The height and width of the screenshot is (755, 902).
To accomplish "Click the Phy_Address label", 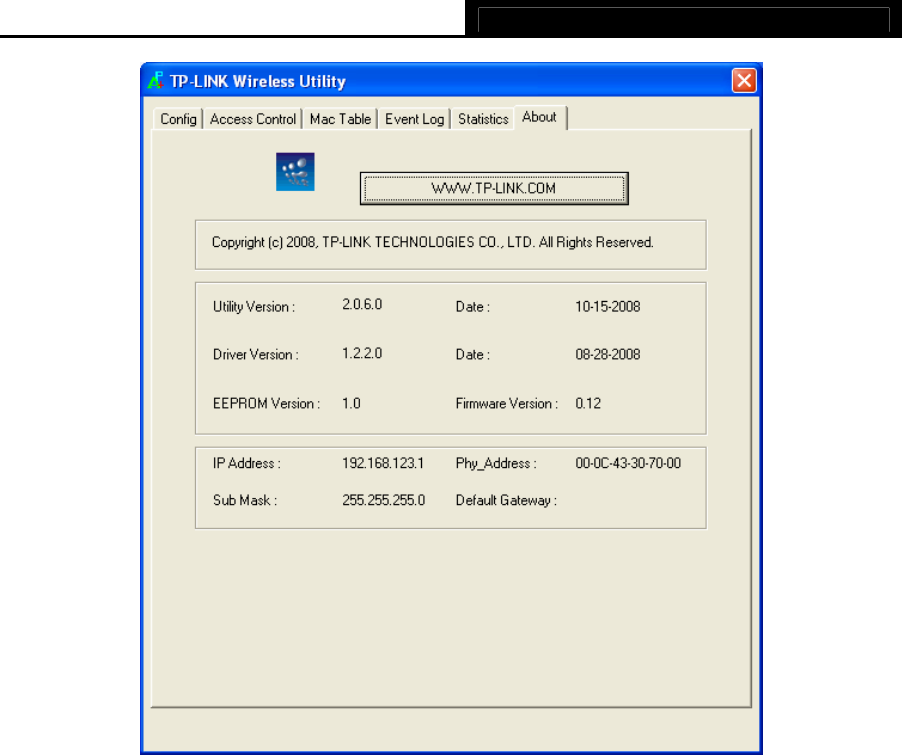I will [496, 463].
